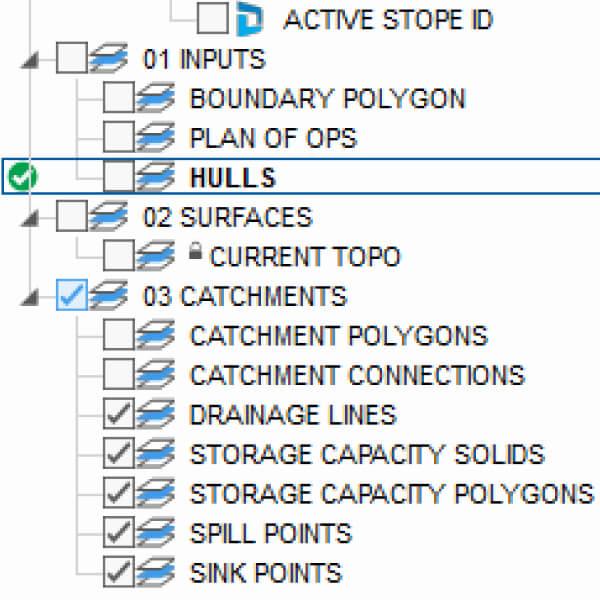The height and width of the screenshot is (600, 600).
Task: Click the ACTIVE STOPE ID design icon
Action: tap(249, 19)
